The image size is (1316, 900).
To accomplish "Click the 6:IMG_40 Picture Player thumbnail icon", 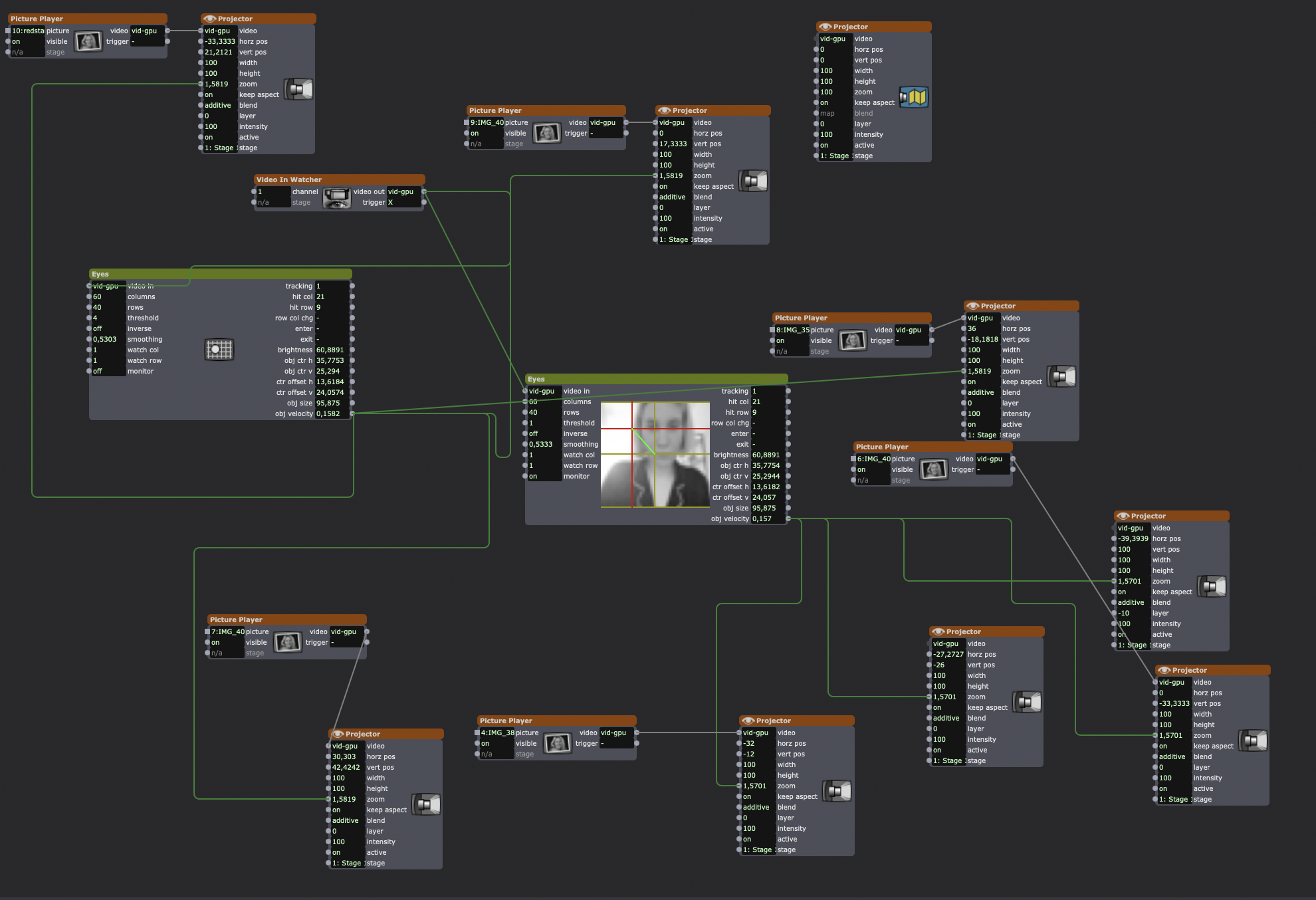I will point(934,469).
